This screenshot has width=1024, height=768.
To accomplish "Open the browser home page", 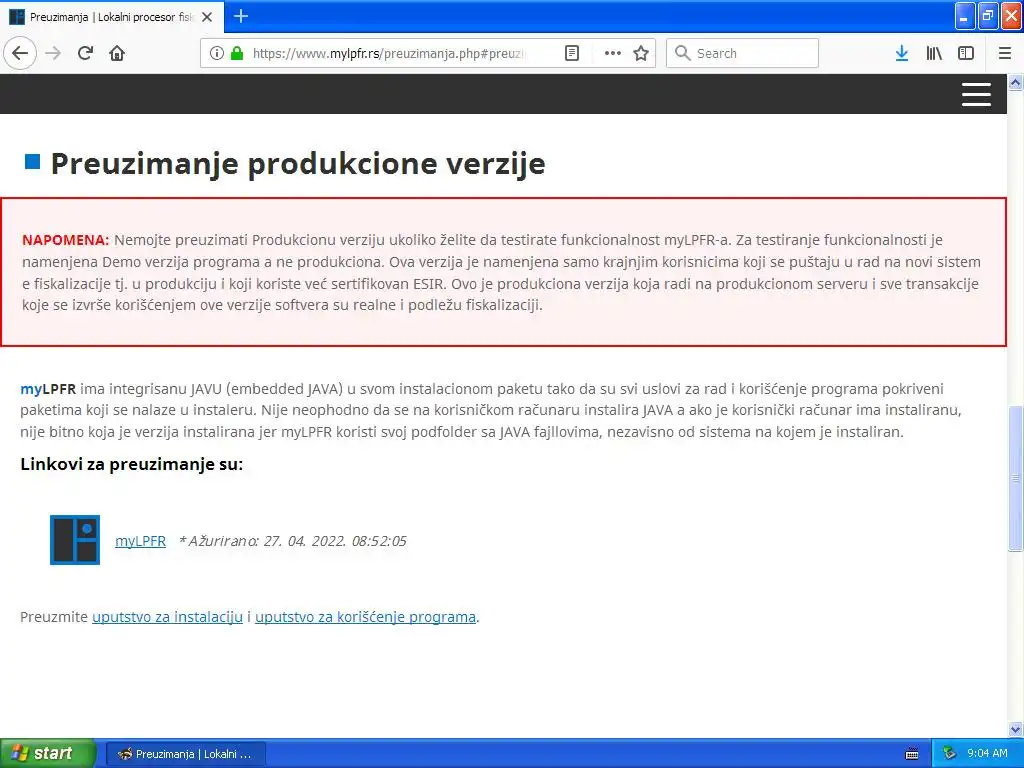I will (117, 53).
